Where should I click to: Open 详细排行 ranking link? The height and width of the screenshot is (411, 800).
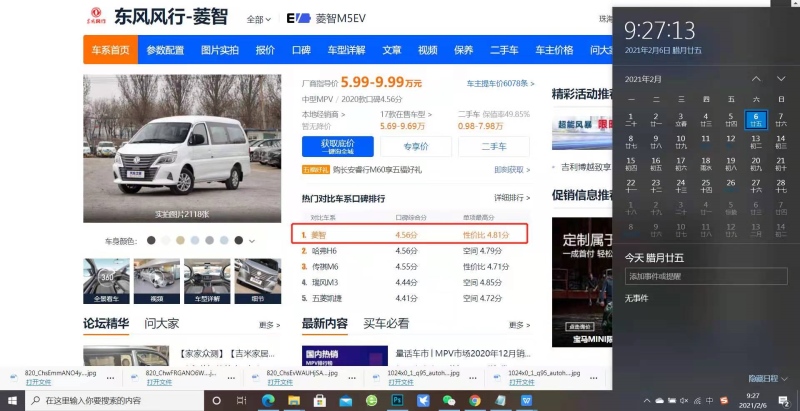click(512, 197)
